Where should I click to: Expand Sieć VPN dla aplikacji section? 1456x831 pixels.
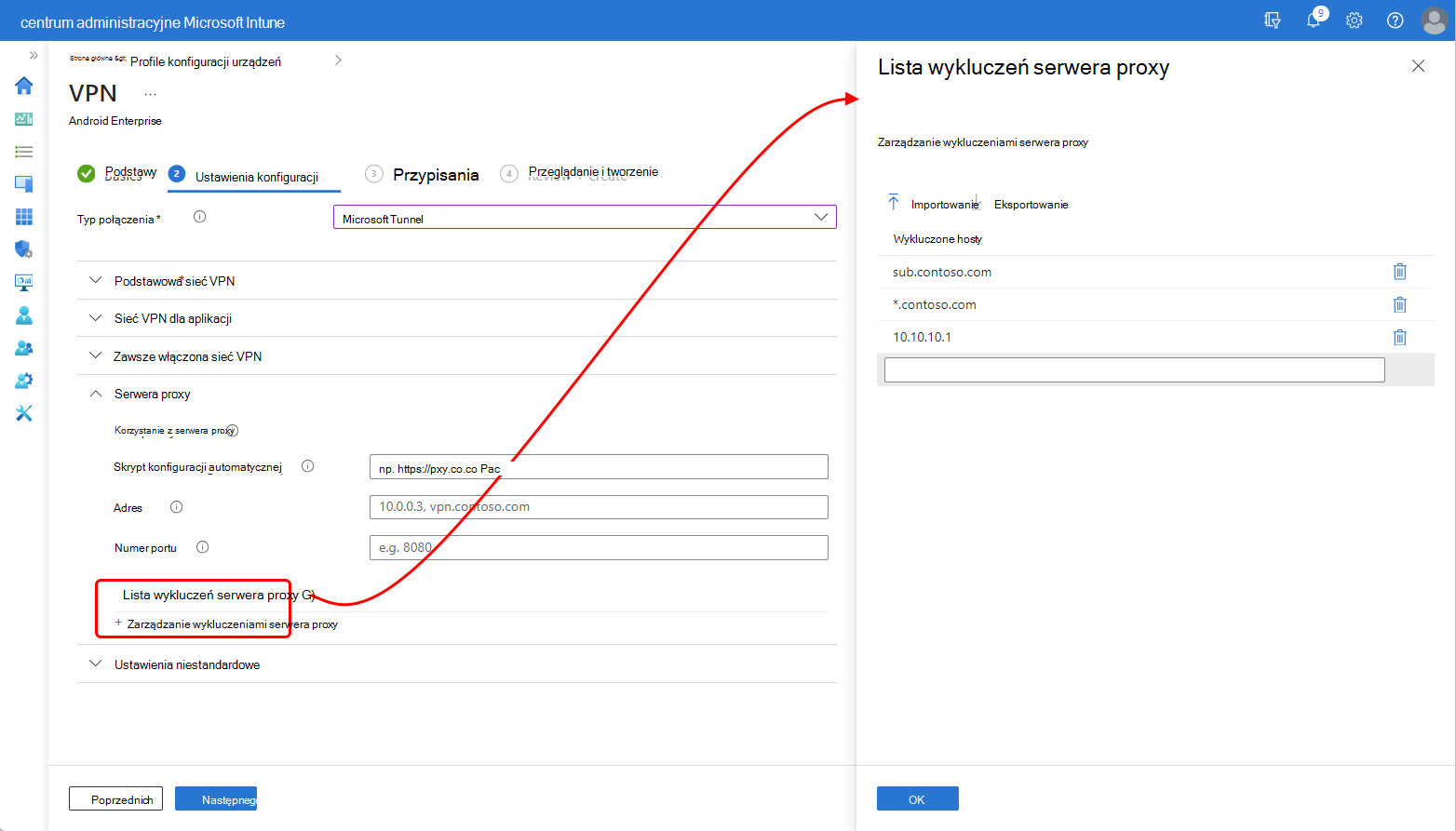click(x=456, y=318)
